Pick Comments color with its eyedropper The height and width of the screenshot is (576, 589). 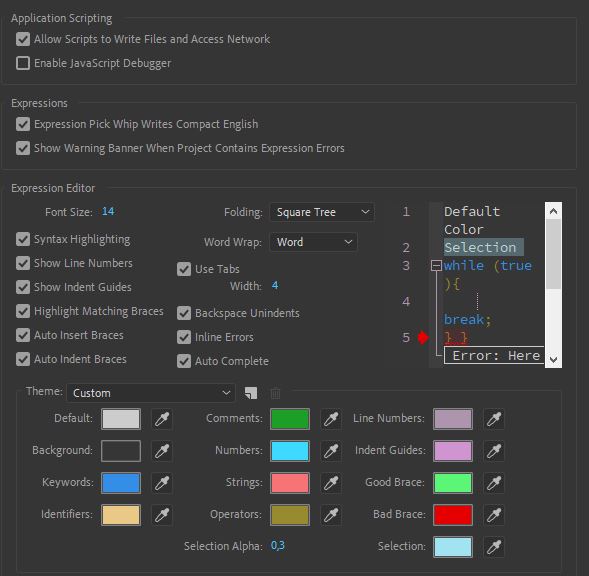click(331, 419)
